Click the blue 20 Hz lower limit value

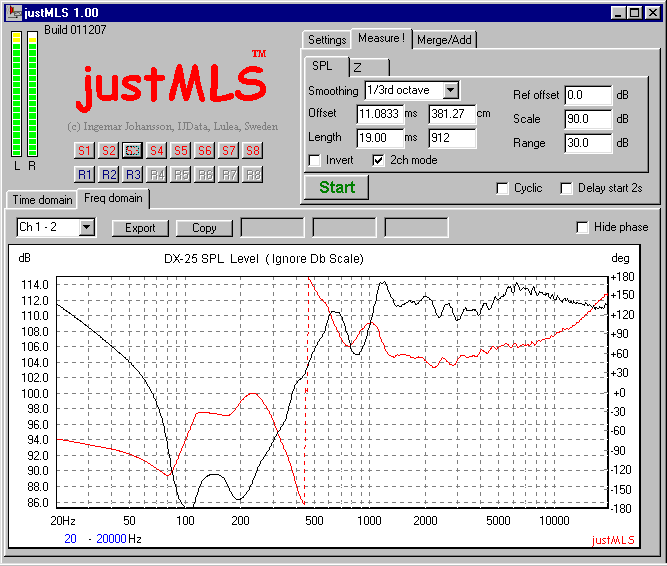70,539
